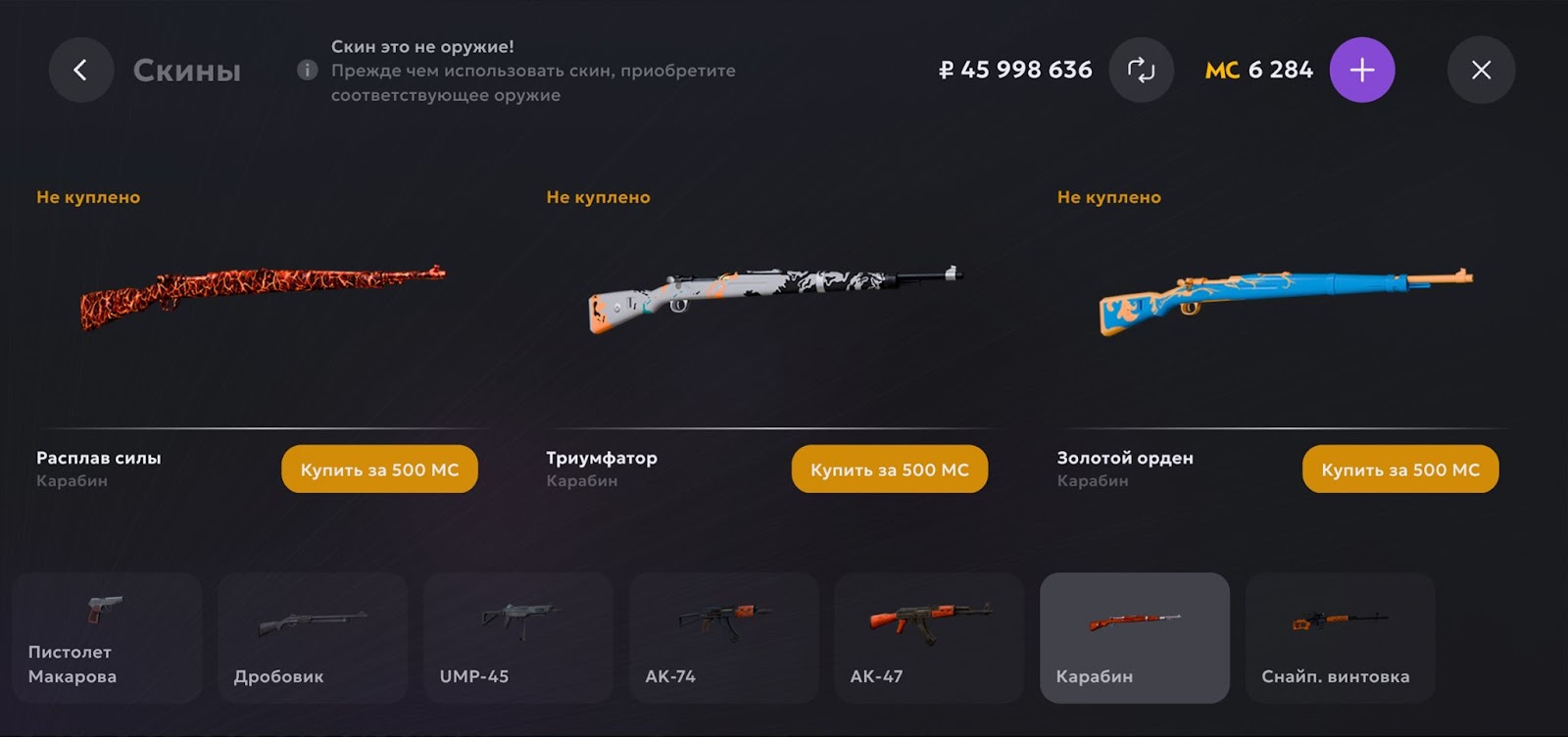1568x737 pixels.
Task: Click the blue Золотой орден carbine image
Action: (x=1285, y=301)
